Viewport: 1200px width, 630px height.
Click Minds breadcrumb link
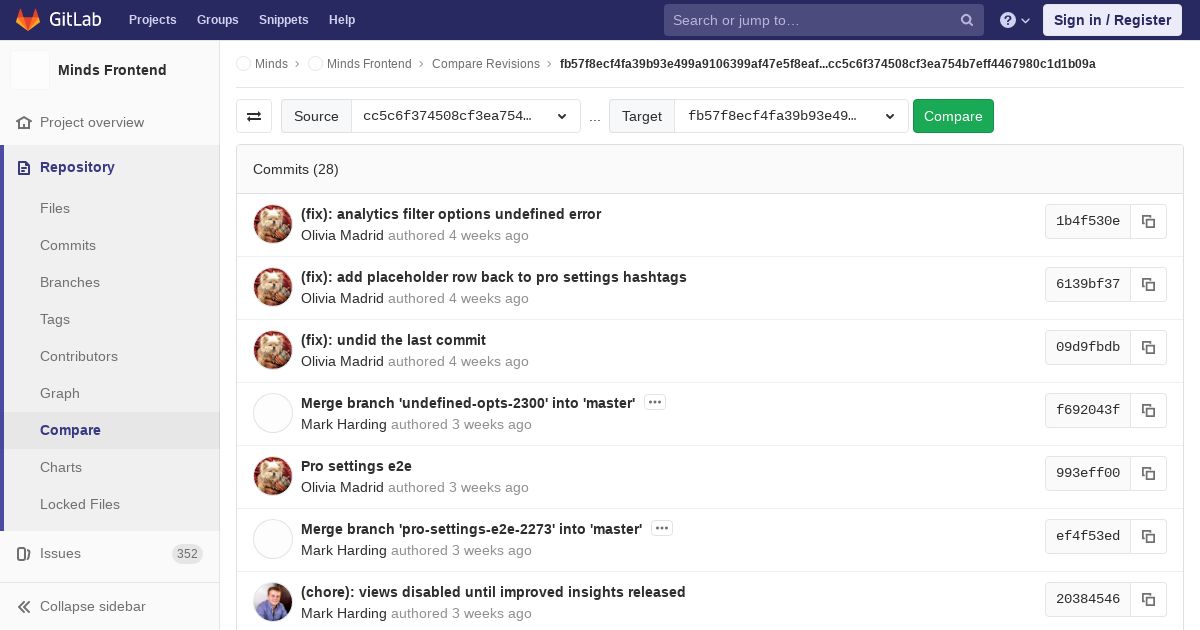pos(271,64)
